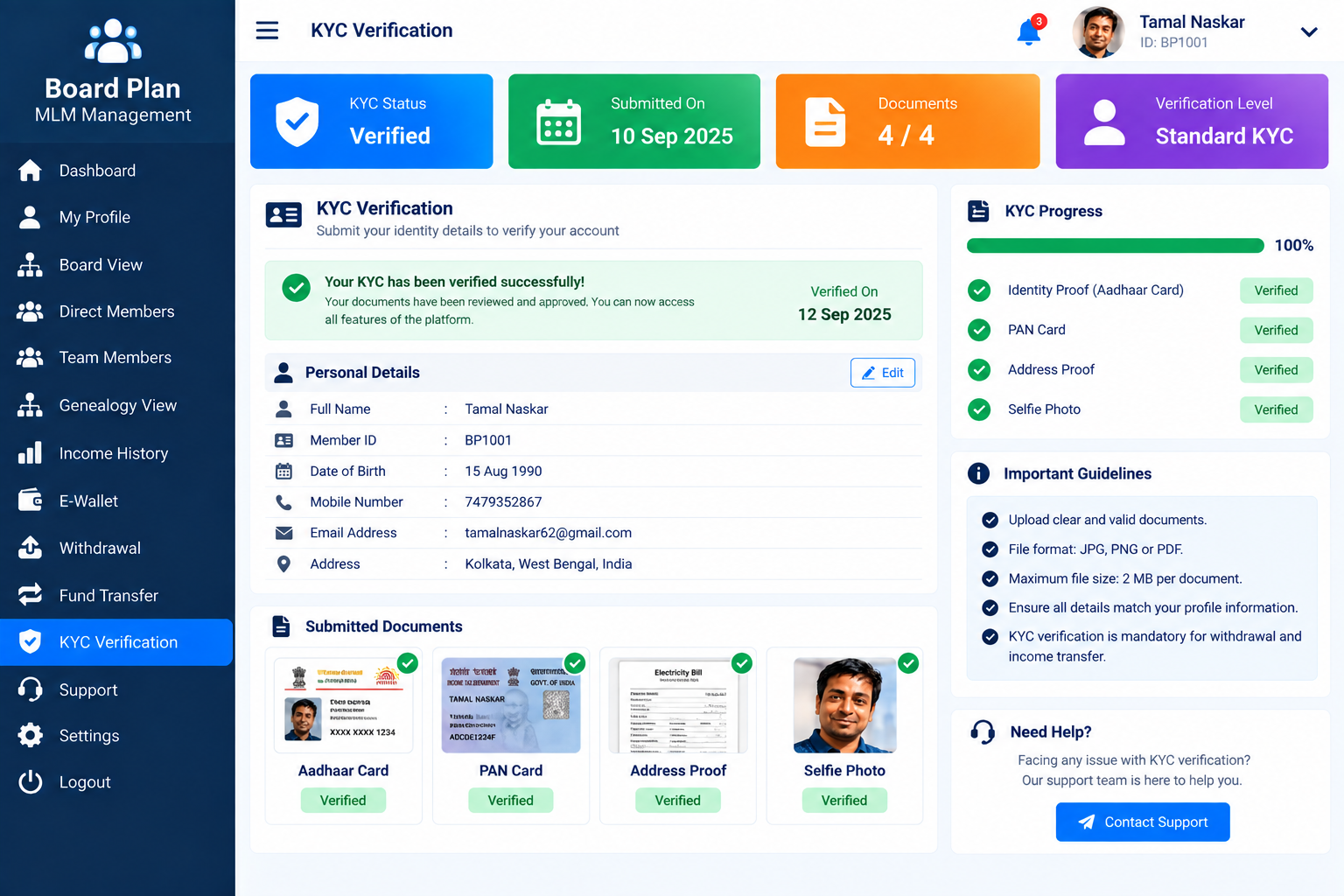Image resolution: width=1344 pixels, height=896 pixels.
Task: Select Direct Members menu item
Action: (117, 311)
